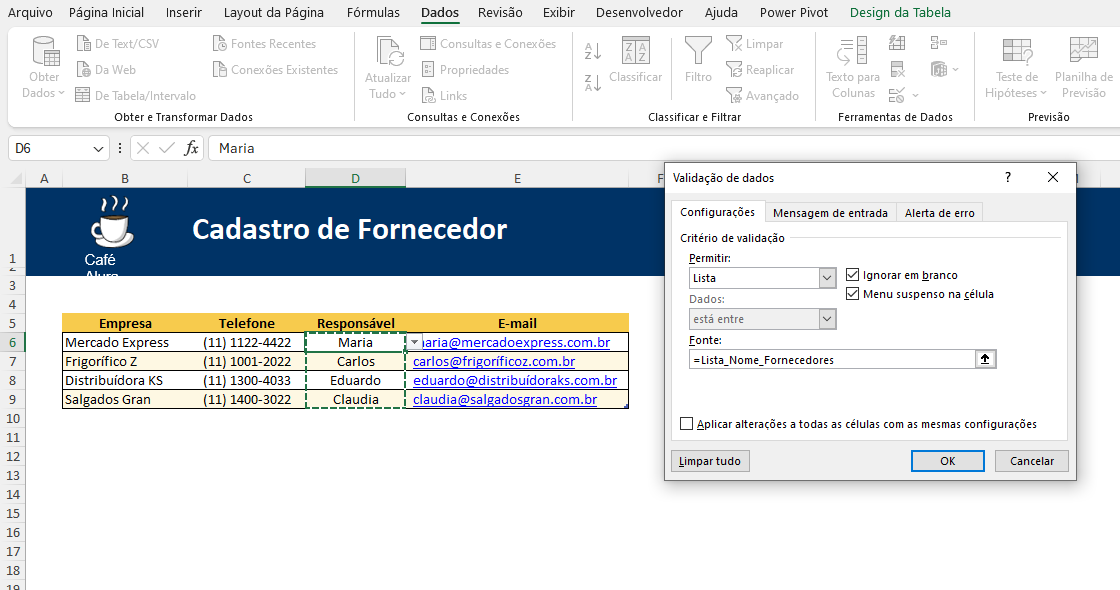Enable Aplicar alterações a todas as células checkbox

686,424
